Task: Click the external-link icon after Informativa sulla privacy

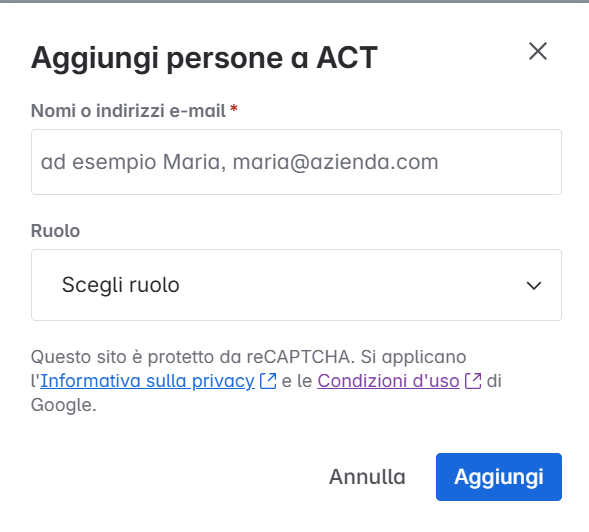Action: tap(268, 381)
